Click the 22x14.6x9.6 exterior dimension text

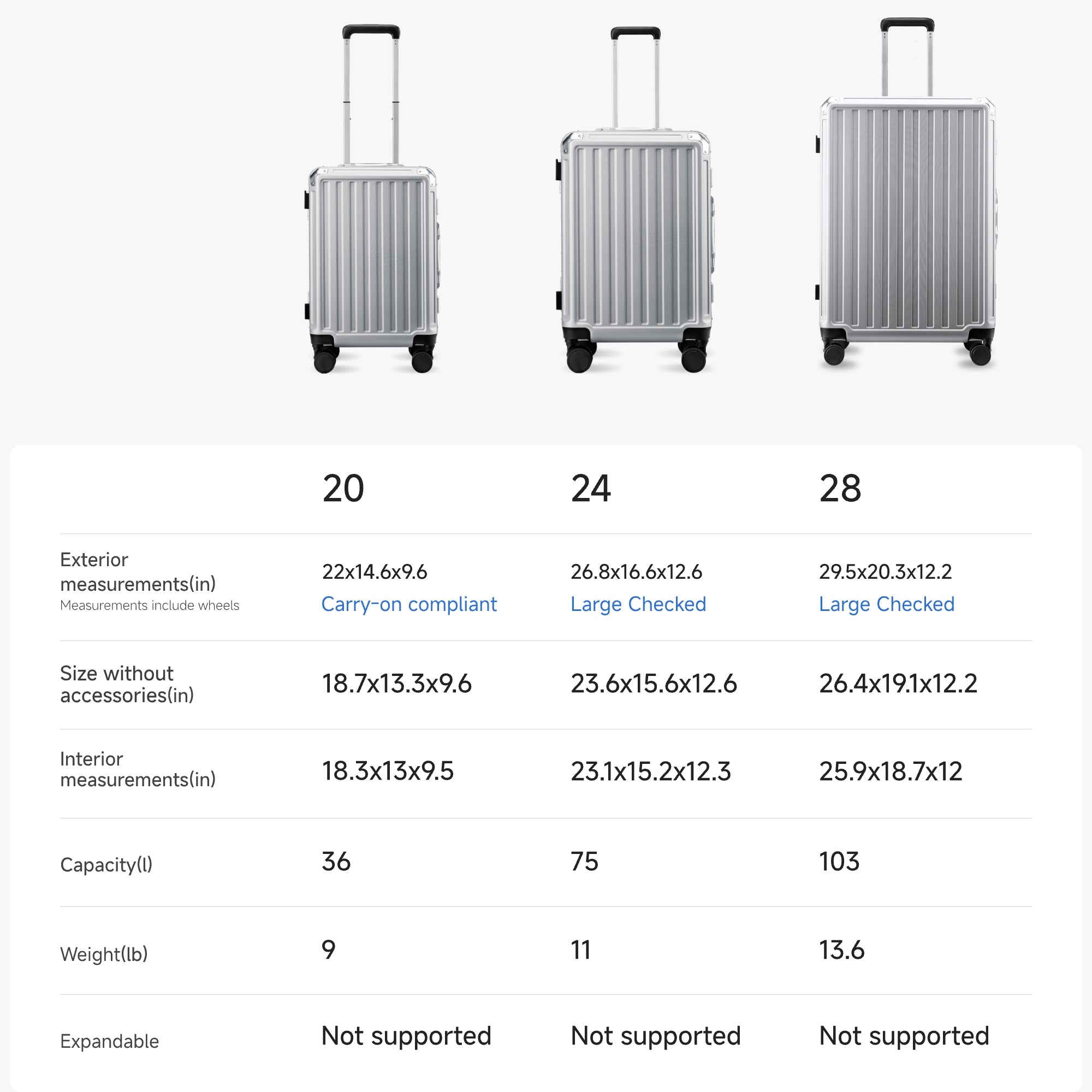(x=374, y=572)
